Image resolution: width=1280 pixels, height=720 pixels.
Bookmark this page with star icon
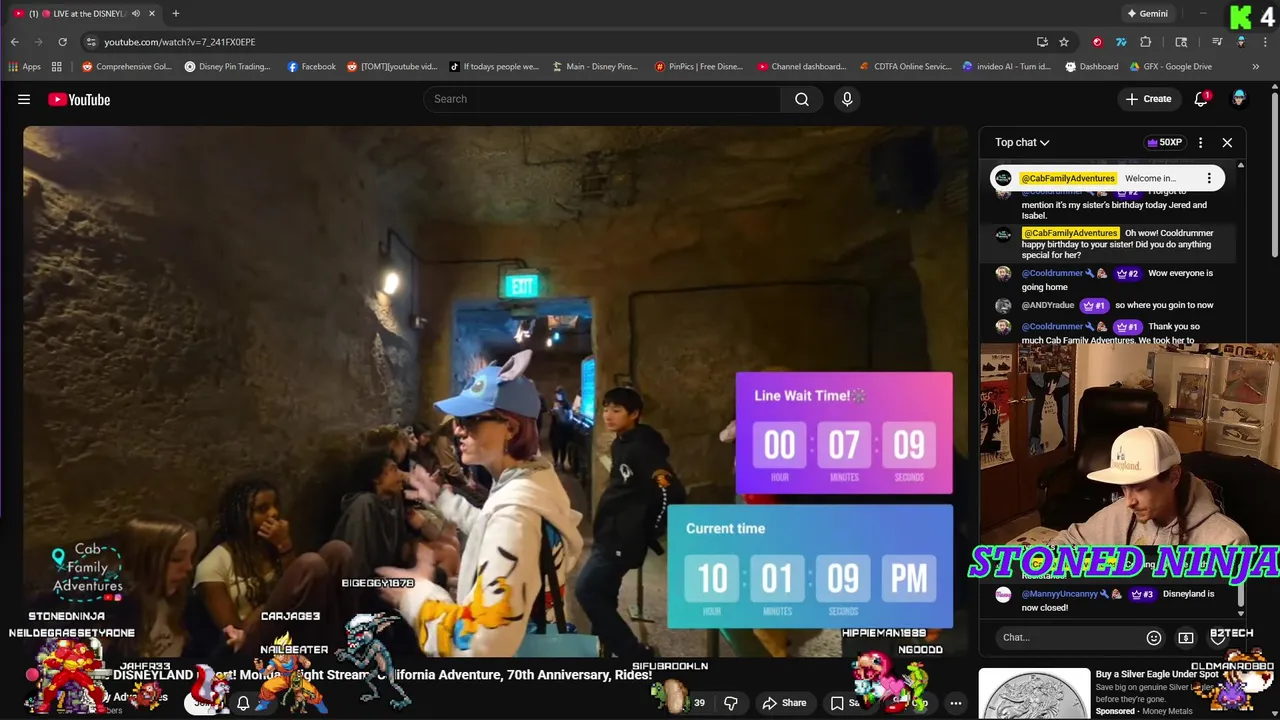click(1064, 42)
